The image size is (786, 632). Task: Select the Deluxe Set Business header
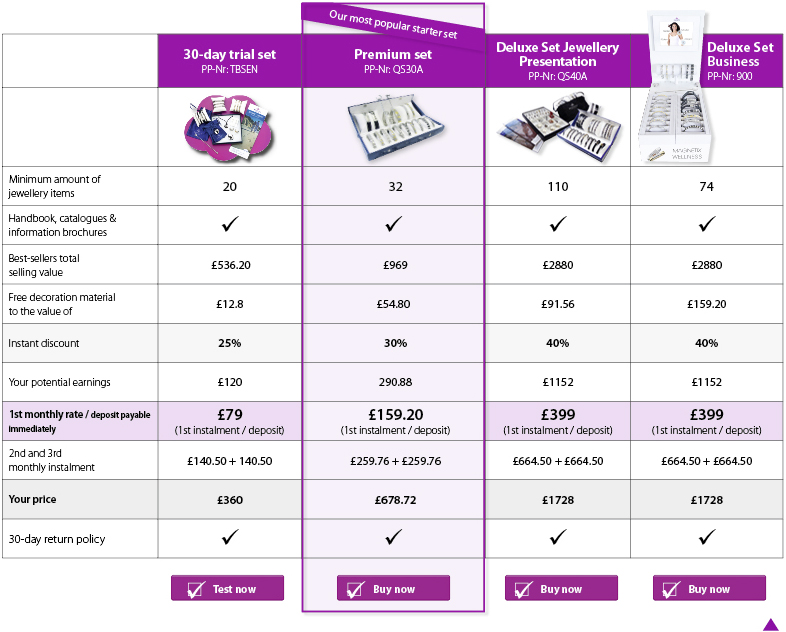(740, 61)
